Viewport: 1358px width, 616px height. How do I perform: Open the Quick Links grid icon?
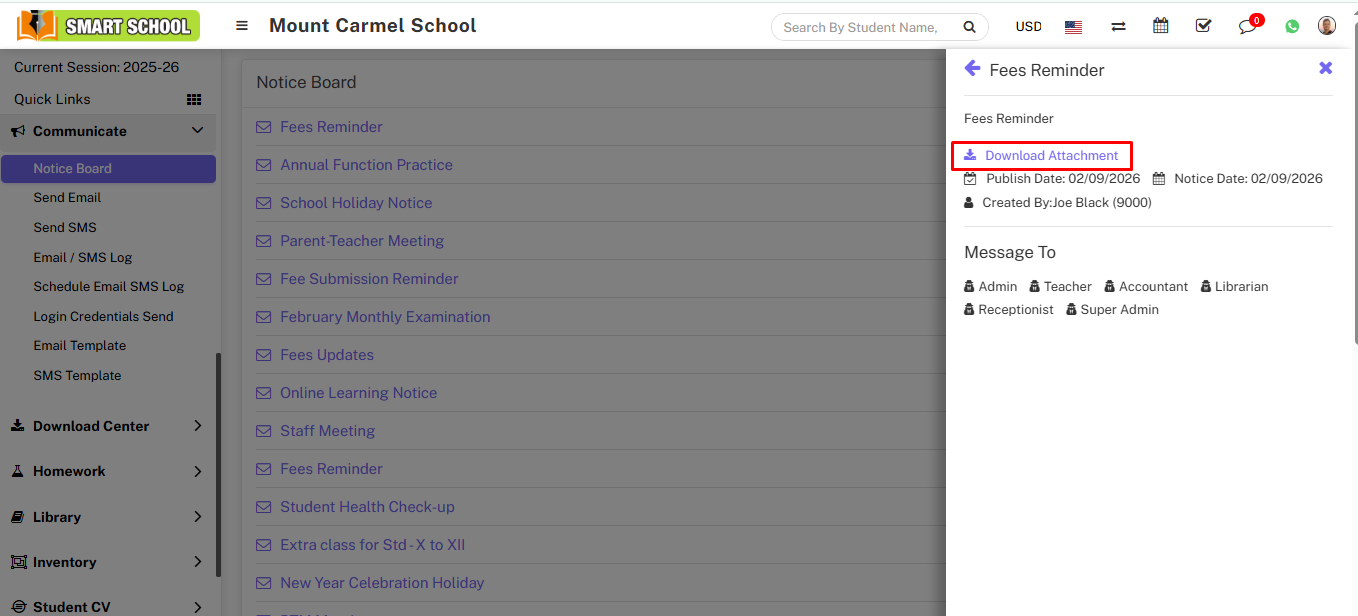194,99
